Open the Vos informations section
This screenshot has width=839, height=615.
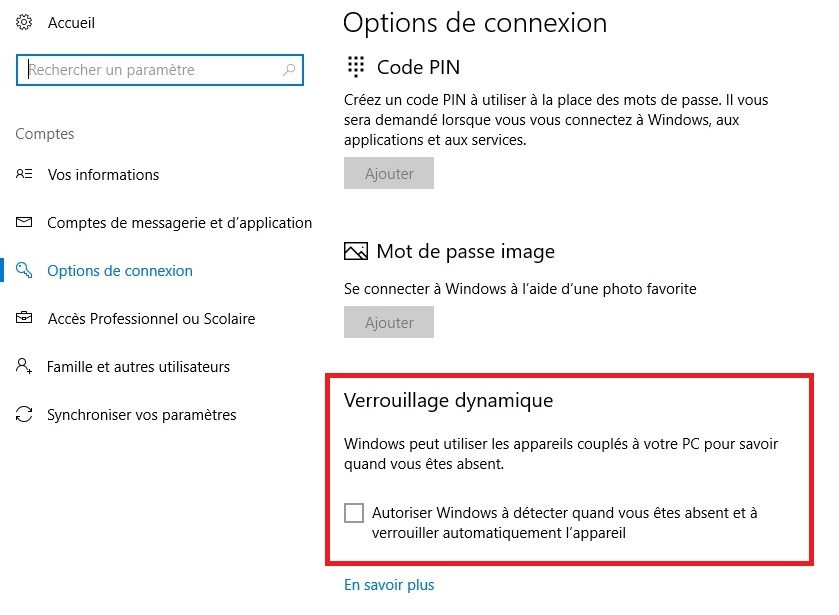pos(103,174)
